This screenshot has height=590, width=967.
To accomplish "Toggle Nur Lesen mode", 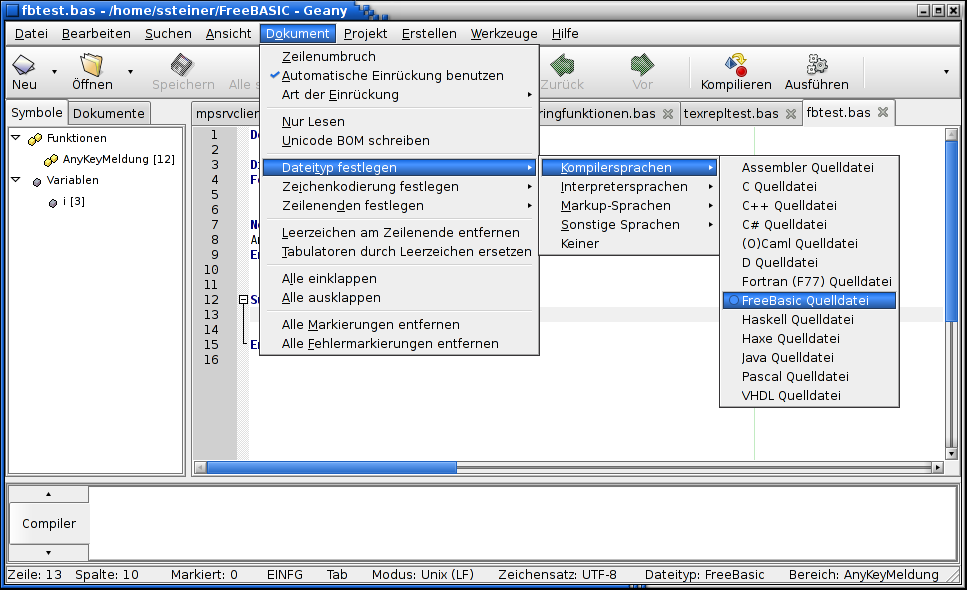I will (400, 122).
